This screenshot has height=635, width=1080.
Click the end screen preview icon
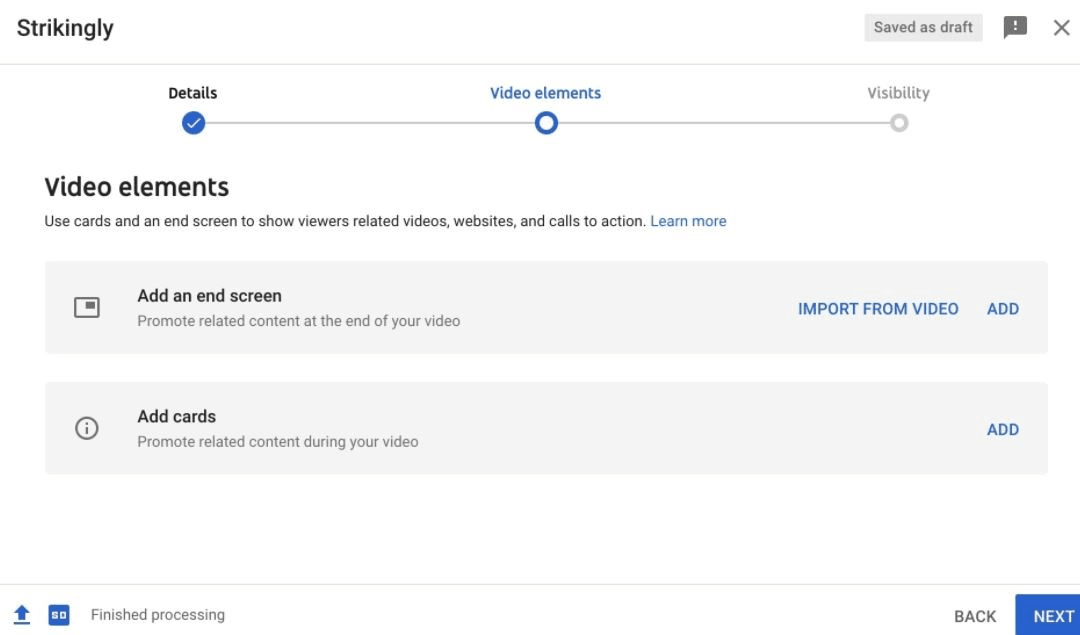87,307
